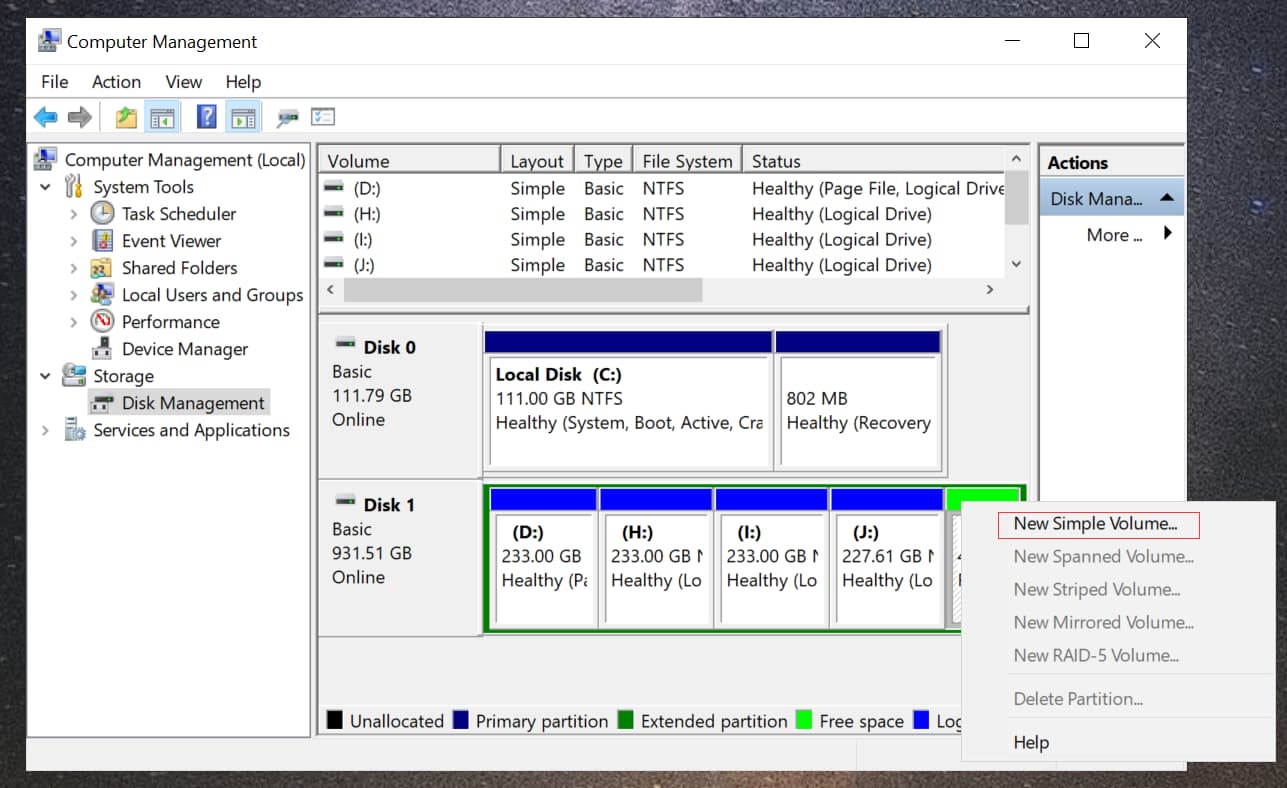This screenshot has height=788, width=1287.
Task: Click the Local Users and Groups icon
Action: (102, 294)
